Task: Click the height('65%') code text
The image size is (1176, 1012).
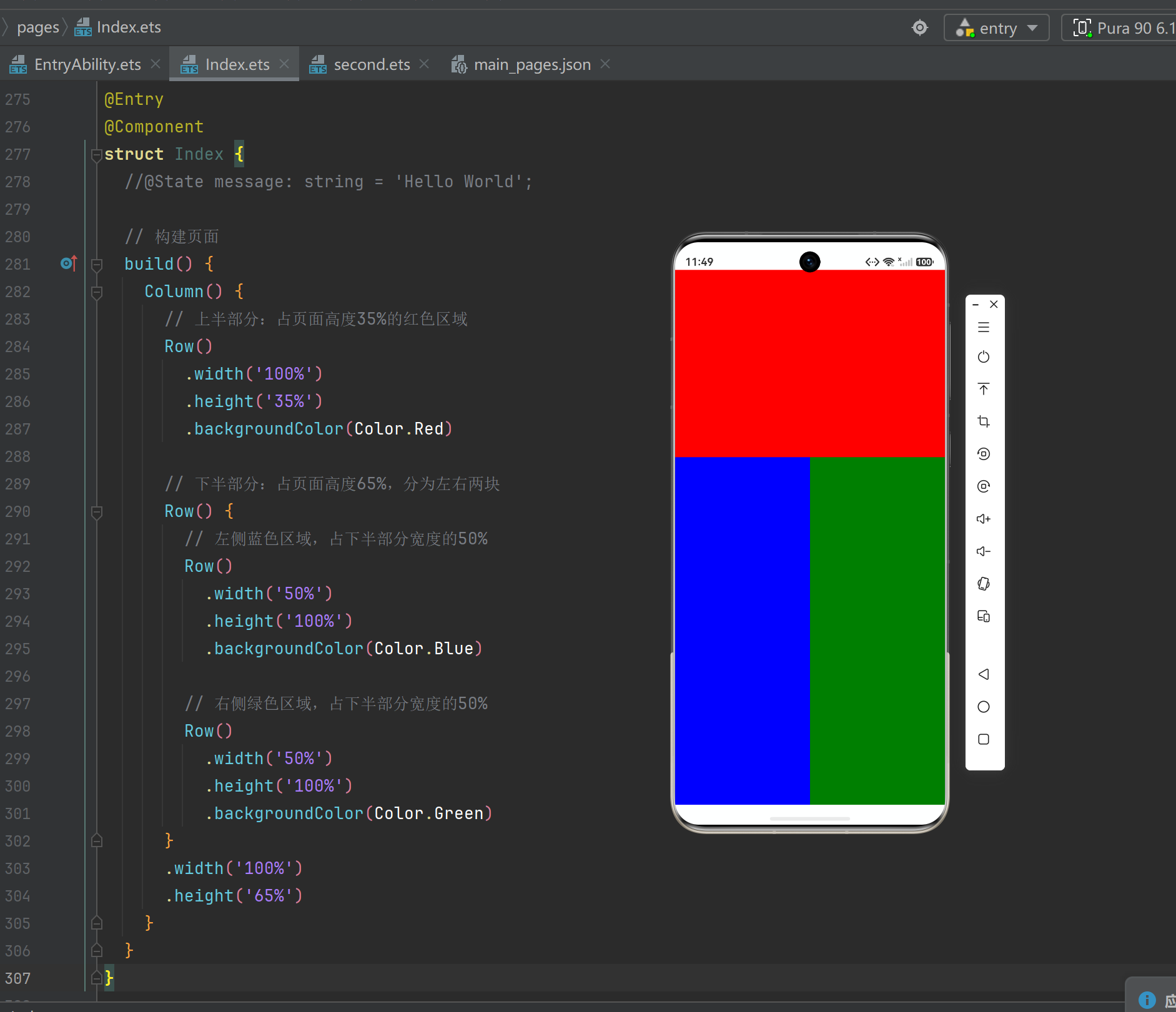Action: (x=234, y=896)
